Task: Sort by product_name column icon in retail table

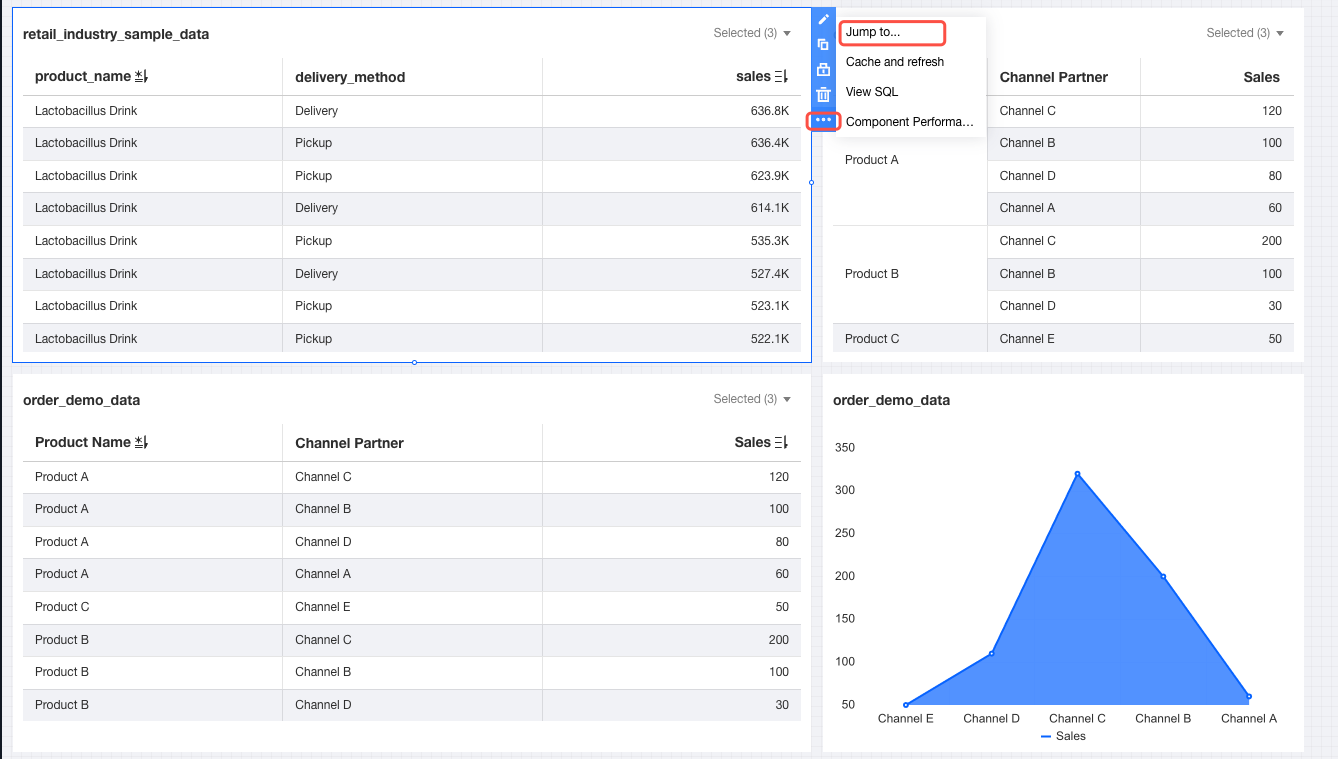Action: click(141, 77)
